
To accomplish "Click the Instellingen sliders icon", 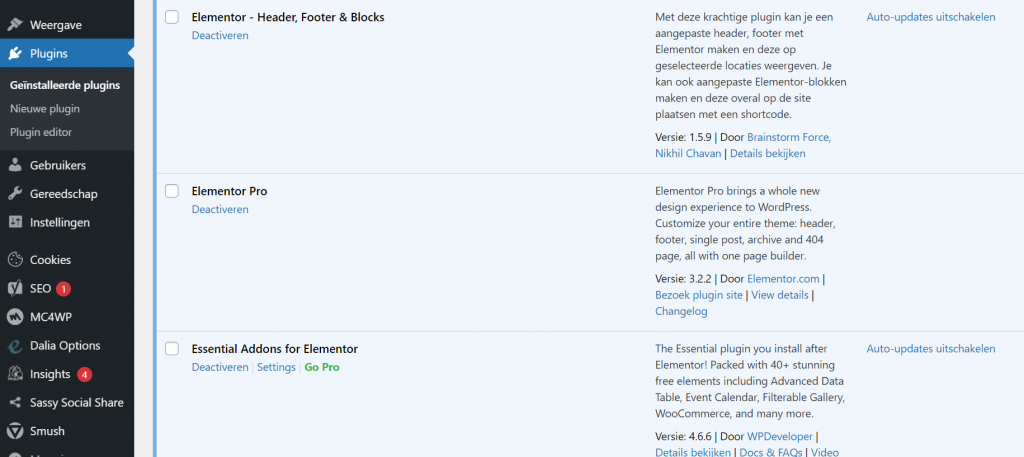I will (x=15, y=223).
